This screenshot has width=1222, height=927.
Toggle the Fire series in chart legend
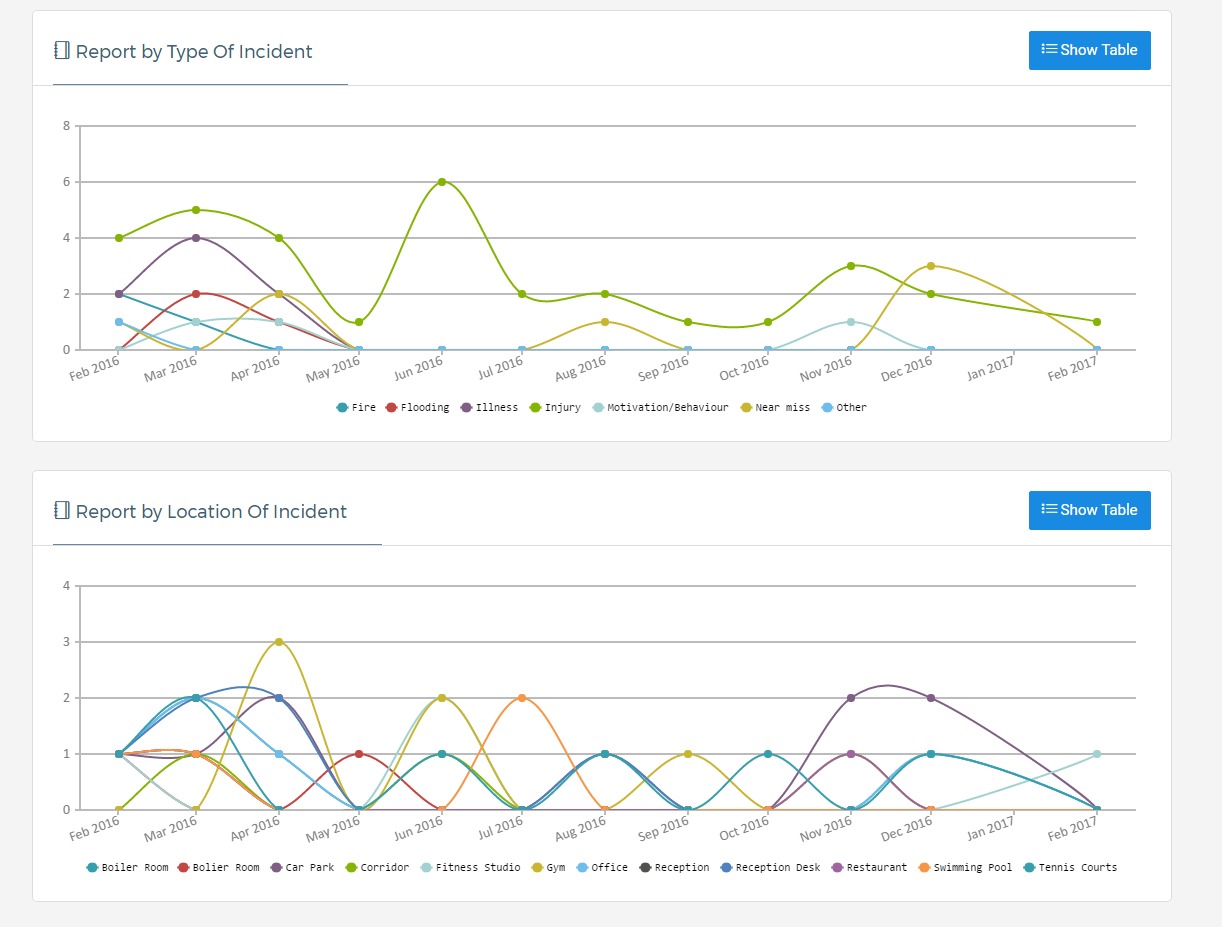pos(356,408)
